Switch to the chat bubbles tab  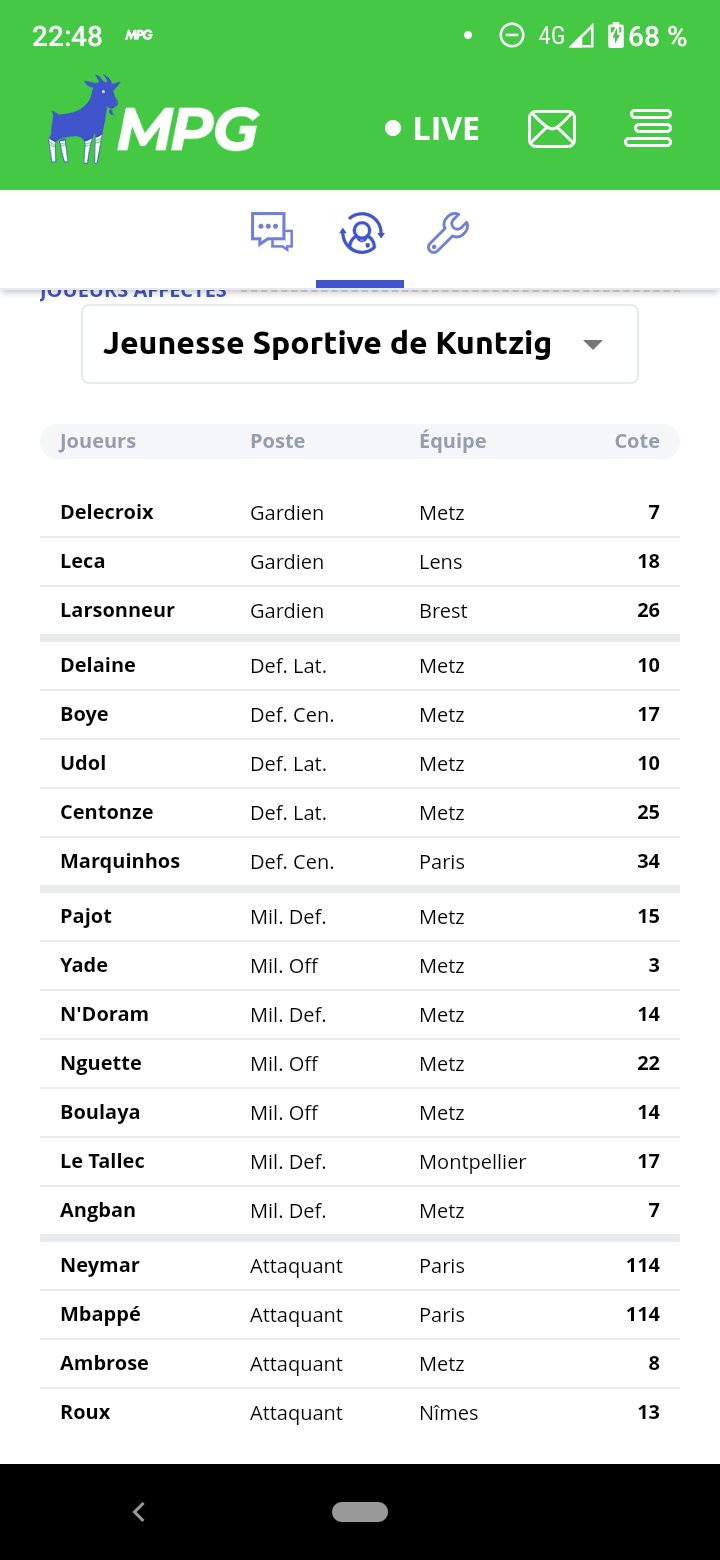click(x=271, y=232)
